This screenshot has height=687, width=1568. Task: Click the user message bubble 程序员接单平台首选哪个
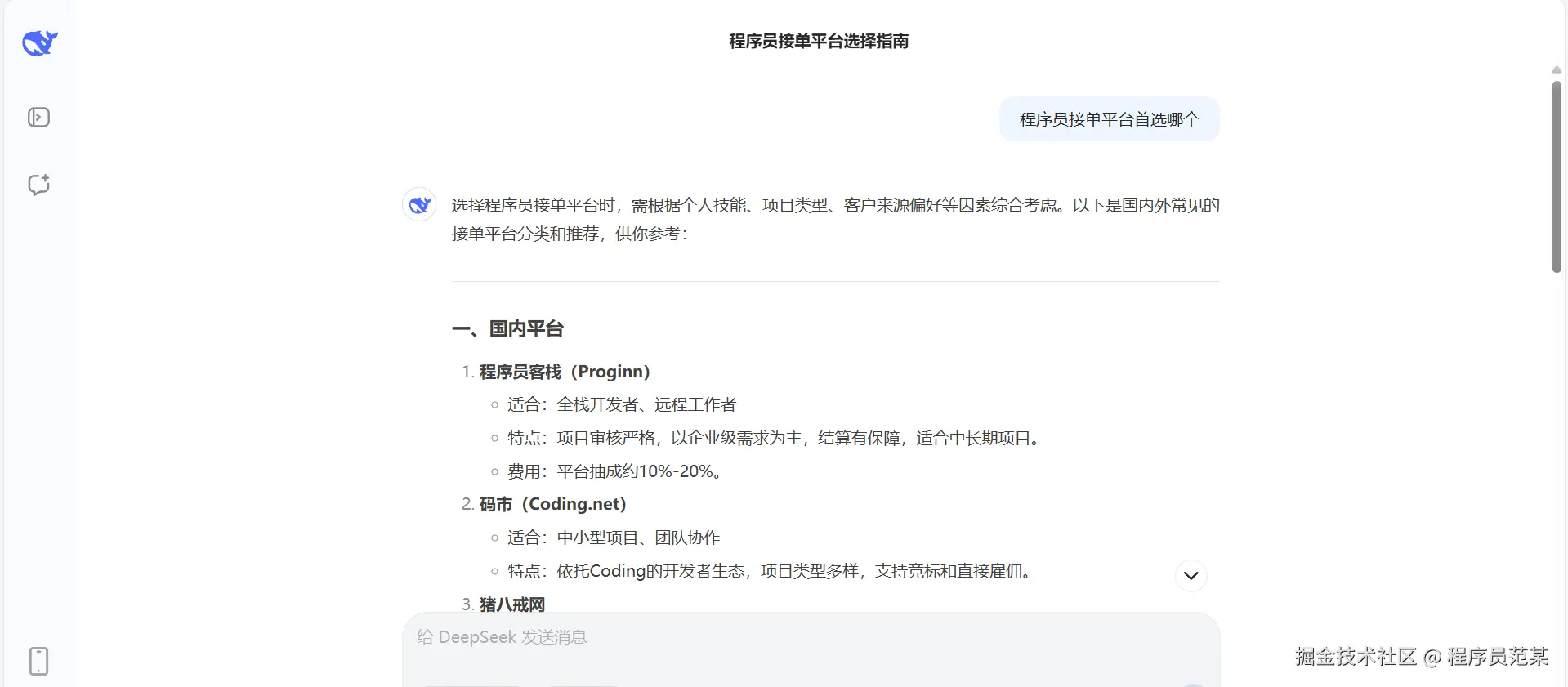point(1109,119)
